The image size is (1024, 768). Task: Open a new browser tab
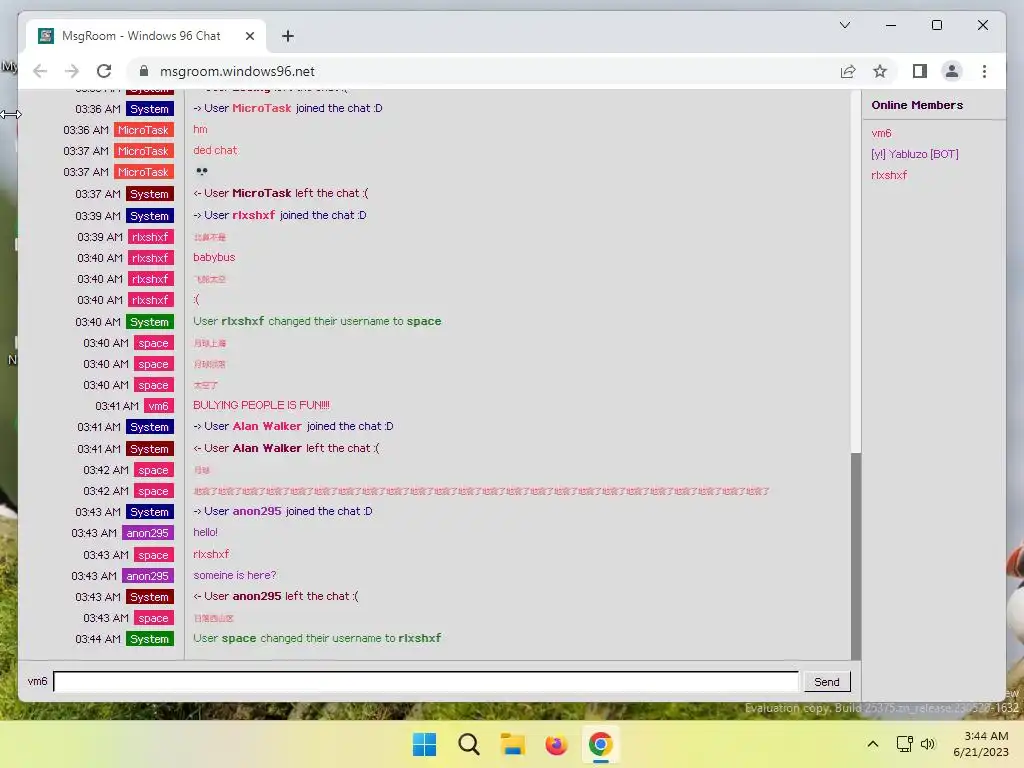tap(288, 36)
